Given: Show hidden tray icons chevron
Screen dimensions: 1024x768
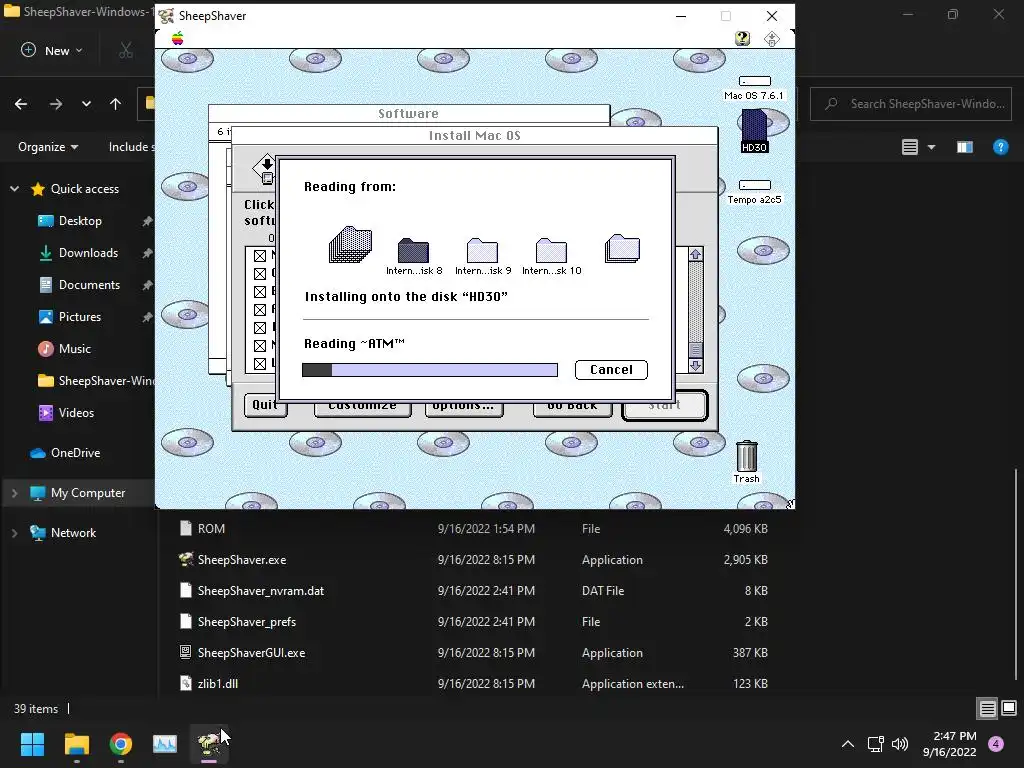Looking at the screenshot, I should point(848,744).
